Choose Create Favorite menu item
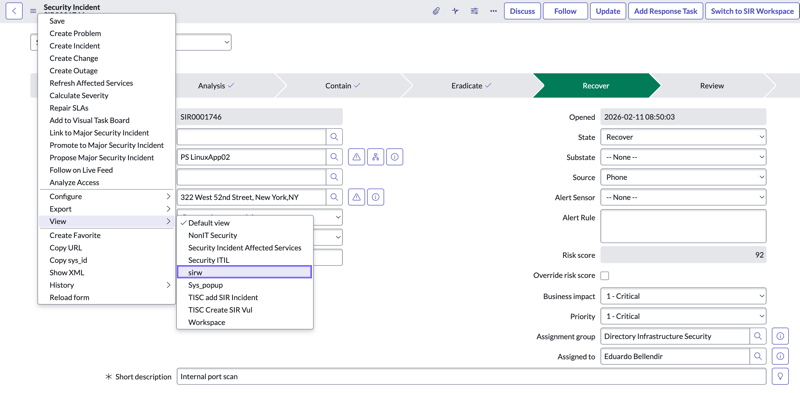 107,235
